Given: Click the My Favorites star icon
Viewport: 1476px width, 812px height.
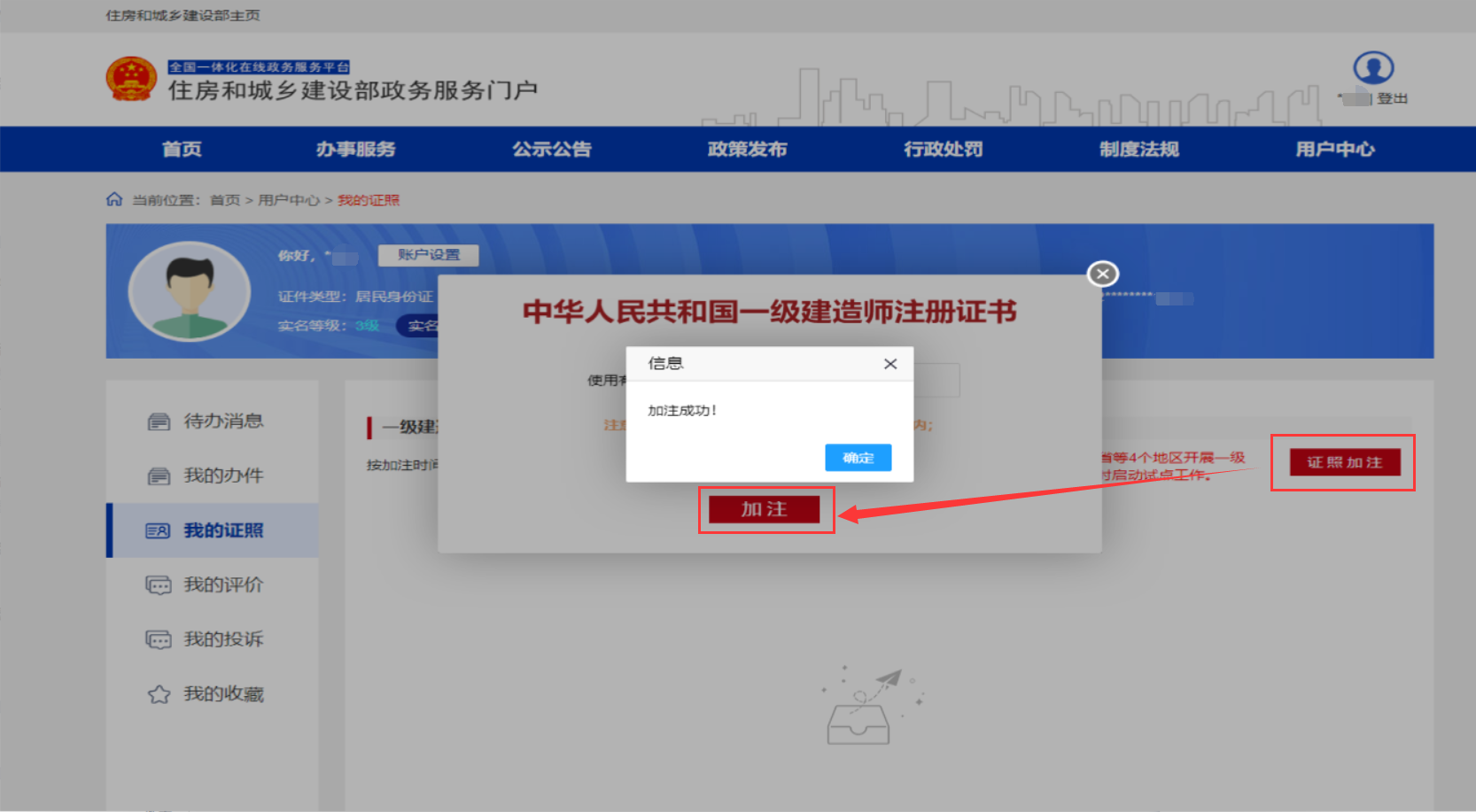Looking at the screenshot, I should (159, 694).
